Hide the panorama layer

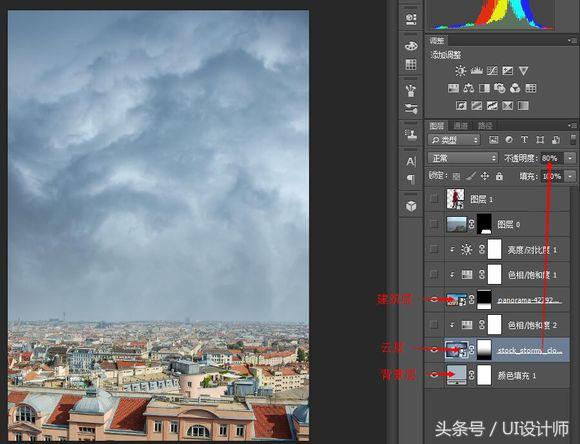click(x=434, y=299)
